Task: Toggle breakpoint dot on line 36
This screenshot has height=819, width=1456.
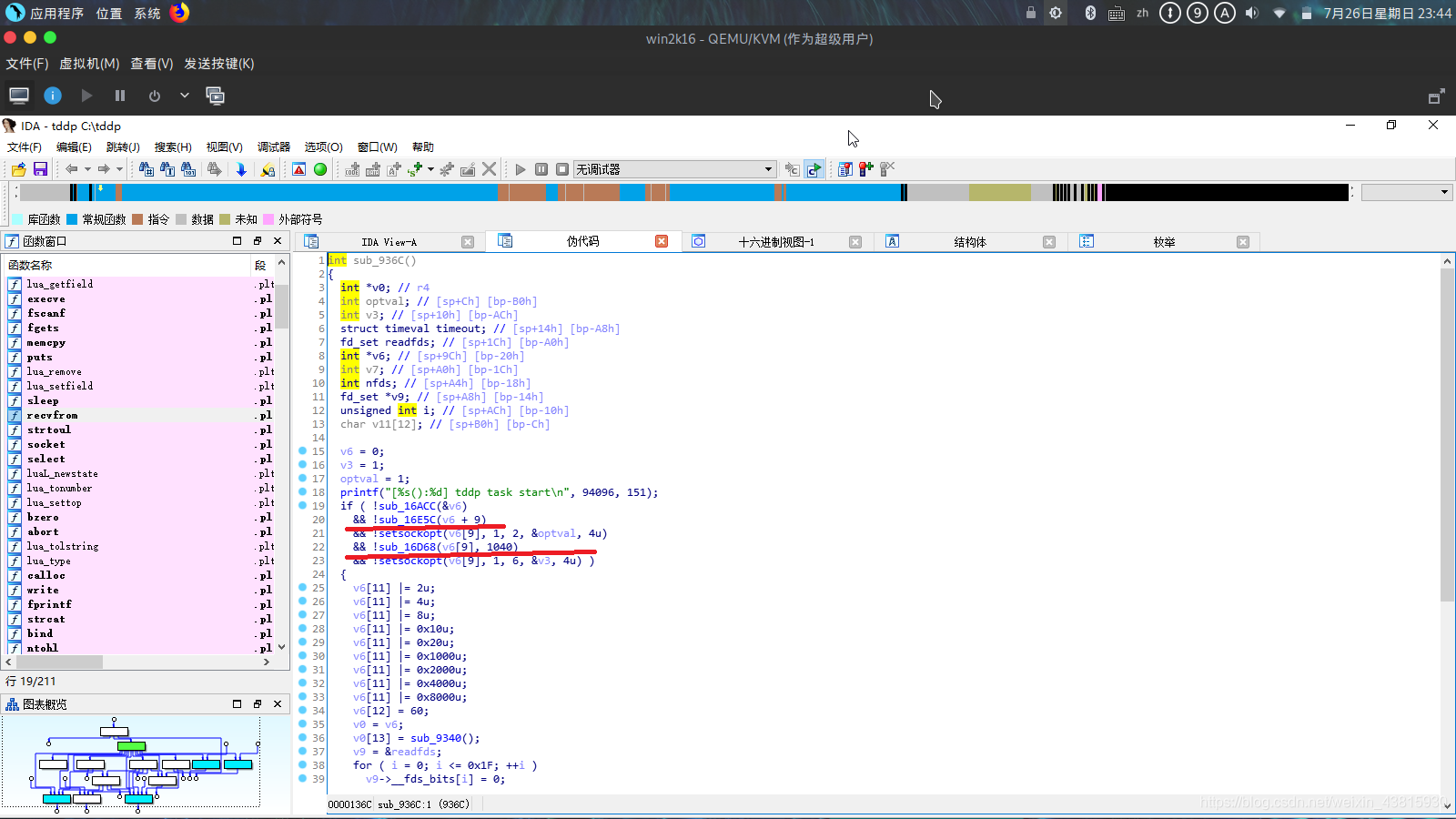Action: click(x=302, y=737)
